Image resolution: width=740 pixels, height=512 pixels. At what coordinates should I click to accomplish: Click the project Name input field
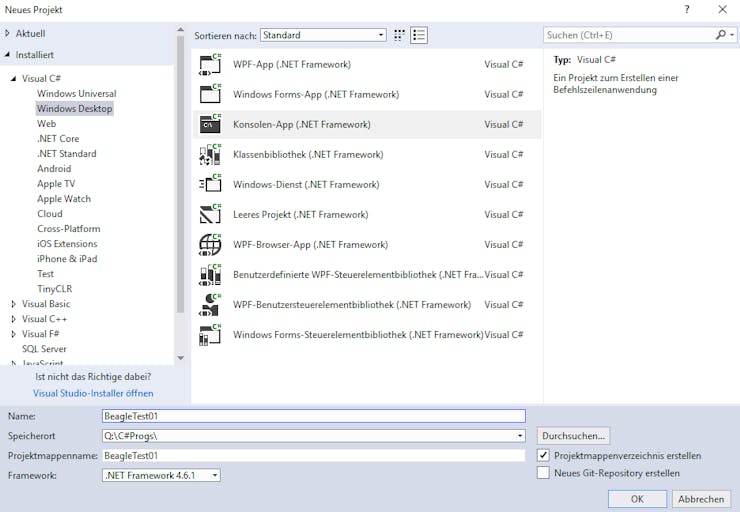point(314,416)
